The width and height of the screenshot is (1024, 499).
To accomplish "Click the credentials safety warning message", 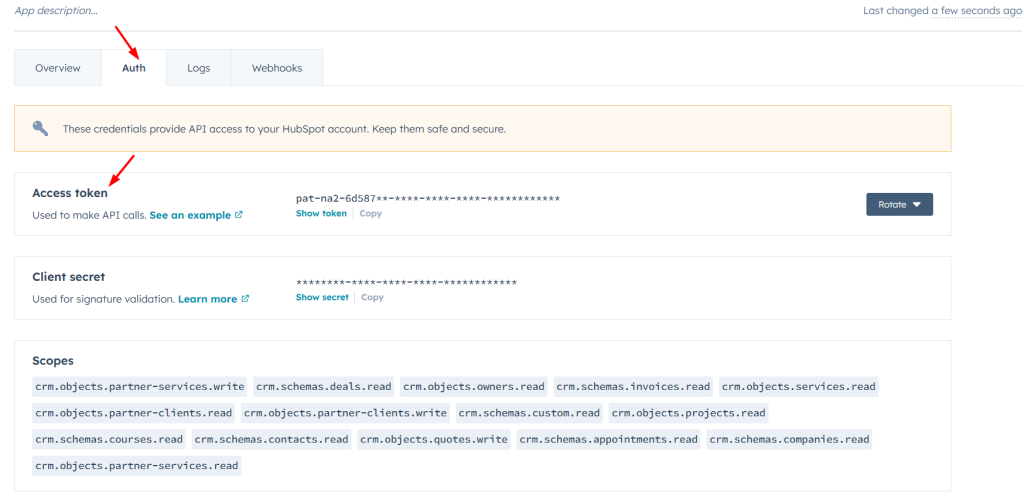I will [x=284, y=129].
